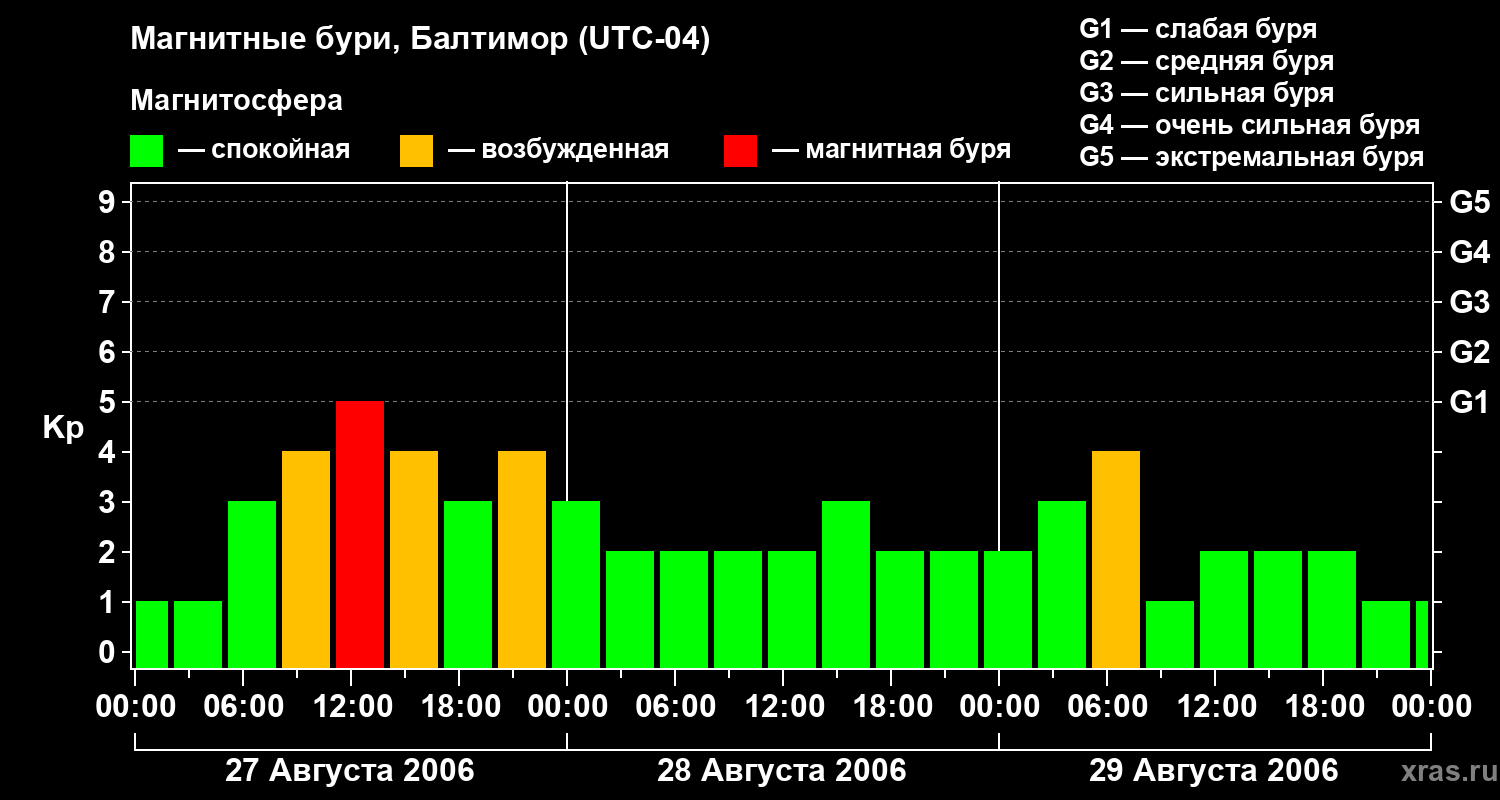Click 'G4 — очень сильная буря' description
Viewport: 1500px width, 800px height.
pos(1250,125)
